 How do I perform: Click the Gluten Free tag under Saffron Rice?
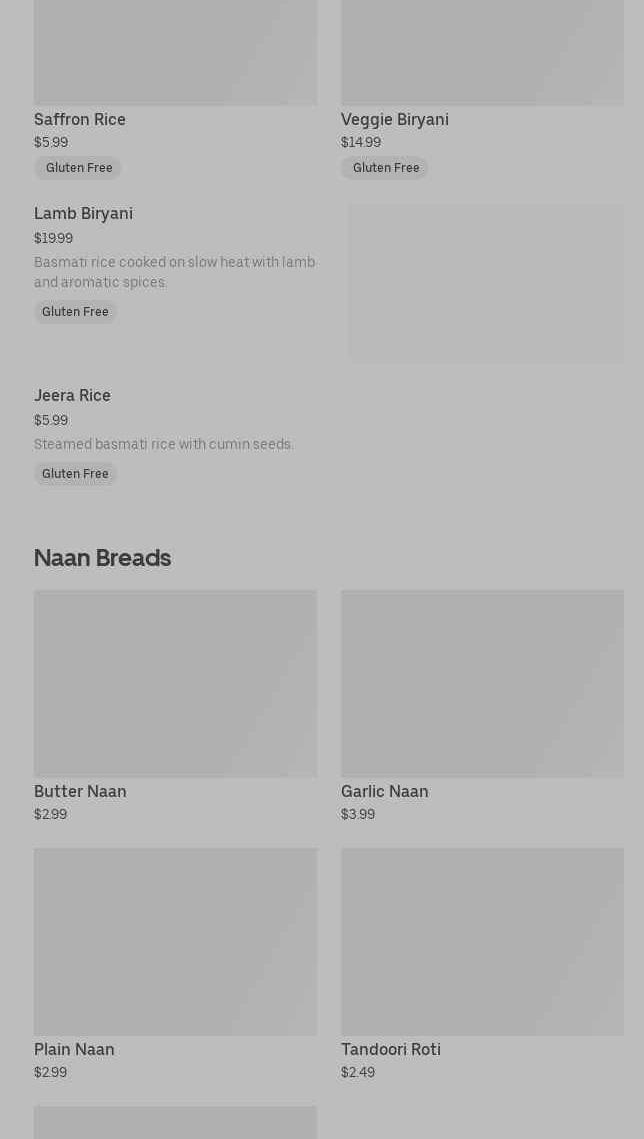(x=78, y=168)
